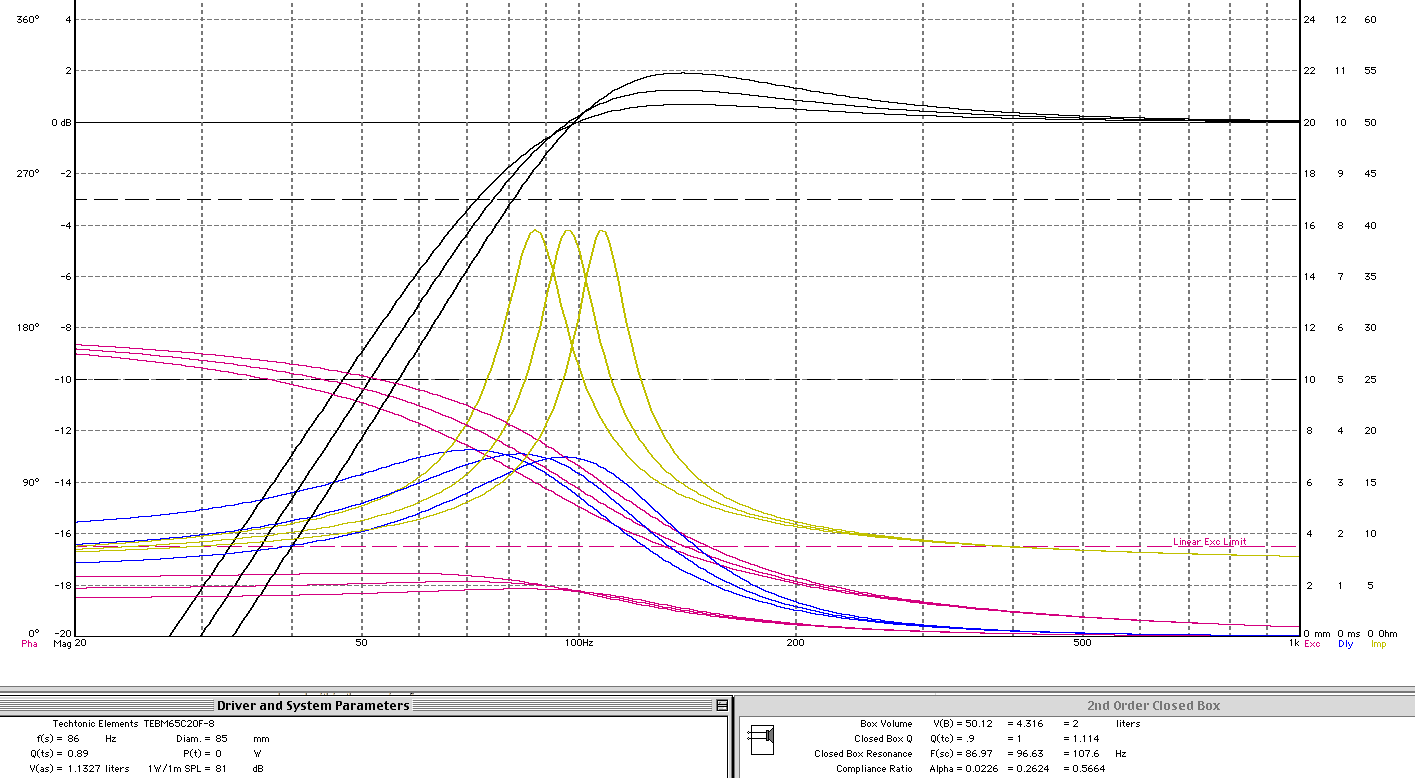Screen dimensions: 1415x778
Task: Click the Compliance Ratio row label
Action: (874, 769)
